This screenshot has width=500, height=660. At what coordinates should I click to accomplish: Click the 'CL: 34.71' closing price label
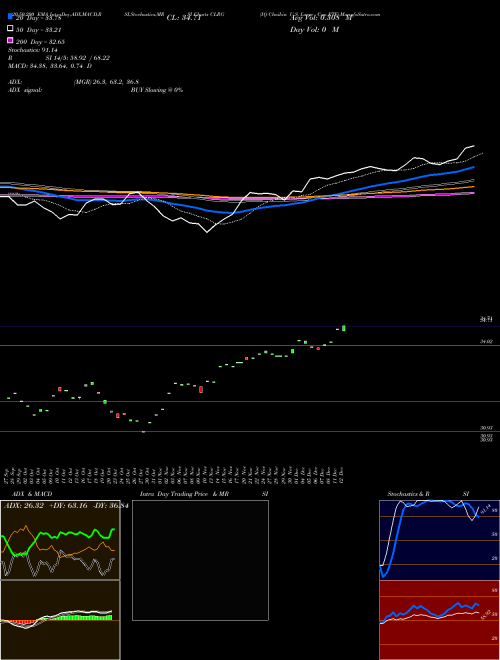tap(184, 18)
